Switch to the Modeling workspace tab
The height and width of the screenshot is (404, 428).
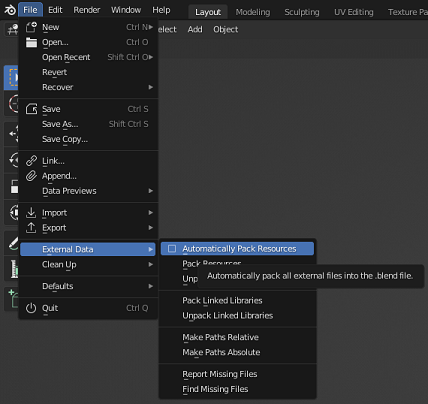tap(253, 12)
